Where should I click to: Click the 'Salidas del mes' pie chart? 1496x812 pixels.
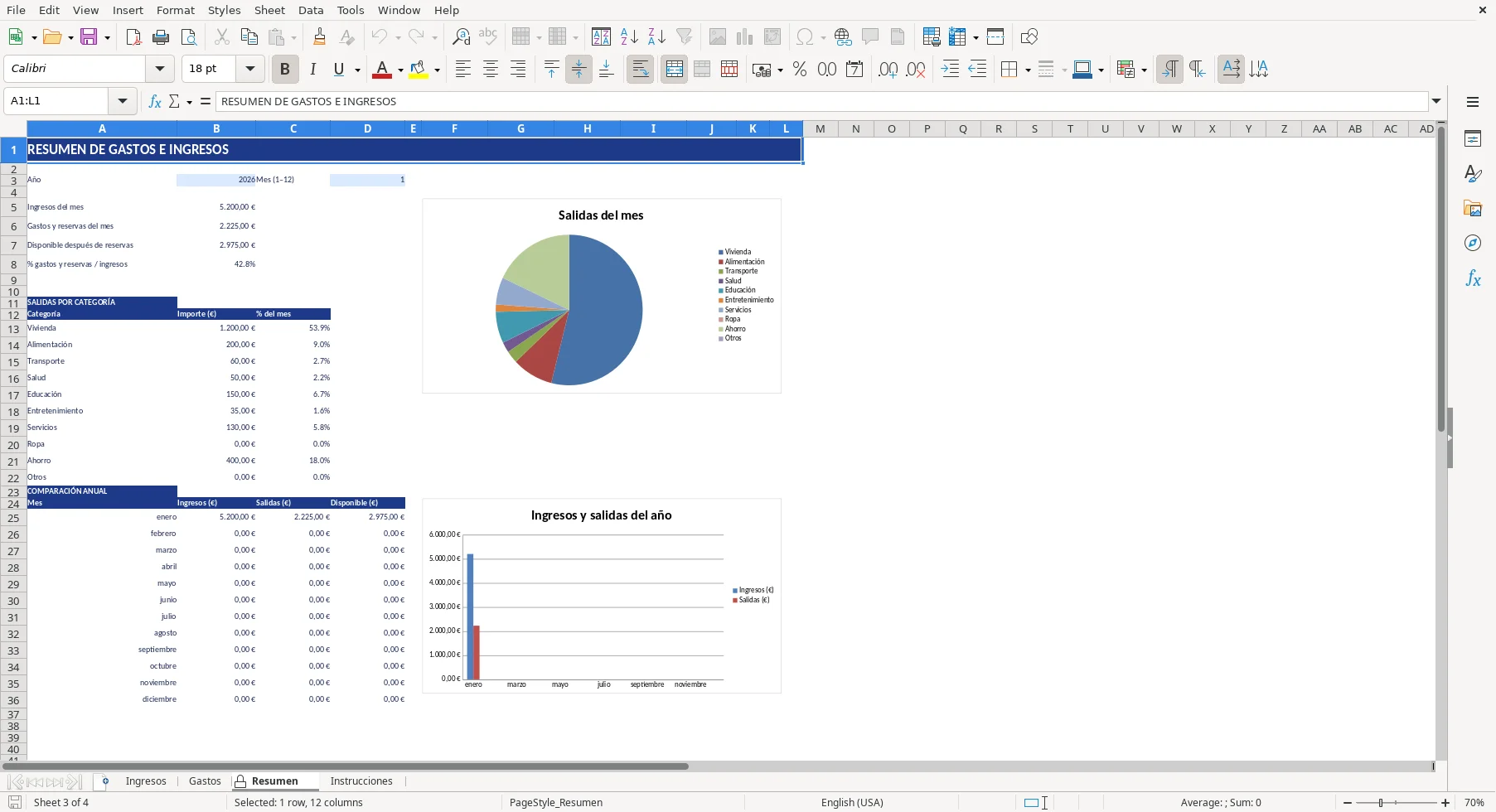pyautogui.click(x=602, y=296)
